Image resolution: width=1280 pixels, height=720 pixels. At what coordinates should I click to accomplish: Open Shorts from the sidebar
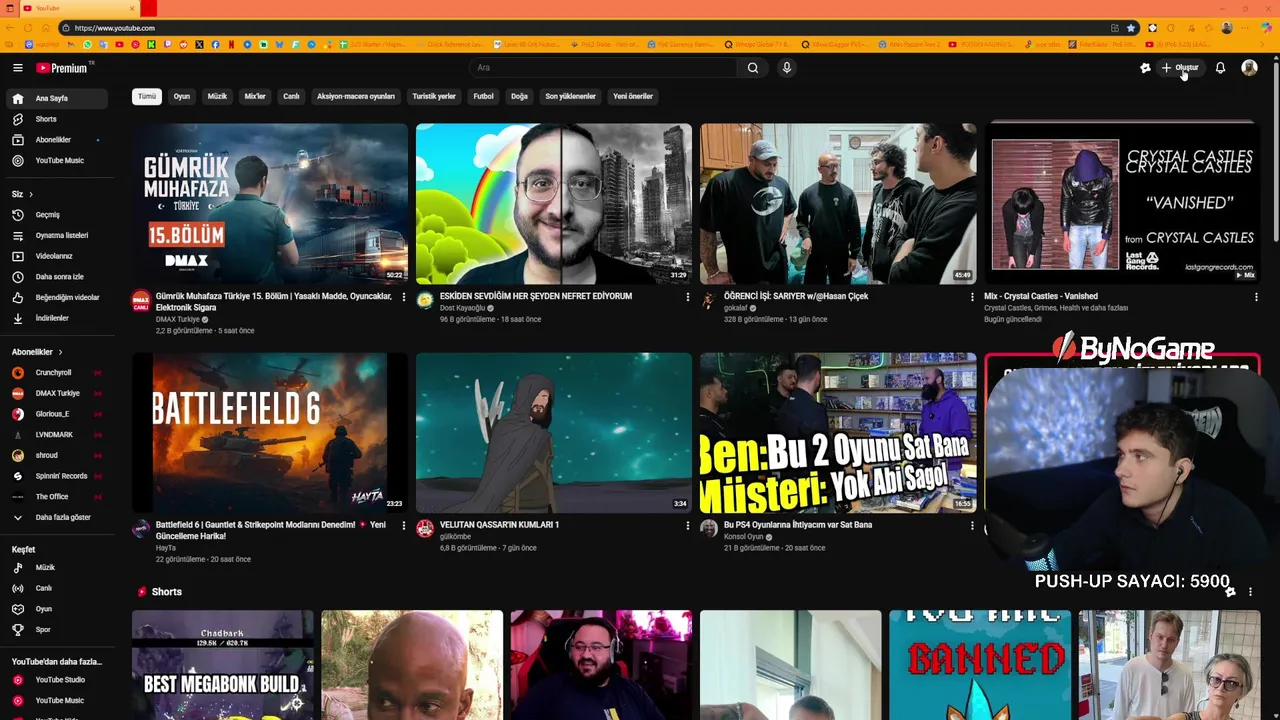click(x=57, y=119)
